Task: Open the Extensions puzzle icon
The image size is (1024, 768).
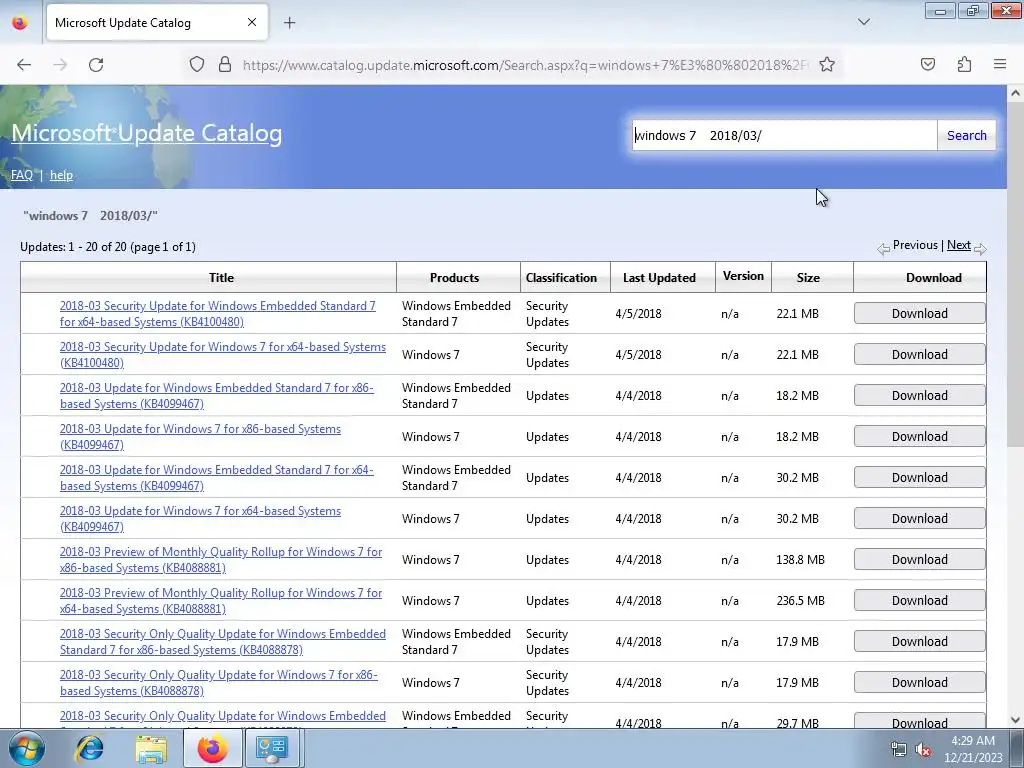Action: (x=964, y=65)
